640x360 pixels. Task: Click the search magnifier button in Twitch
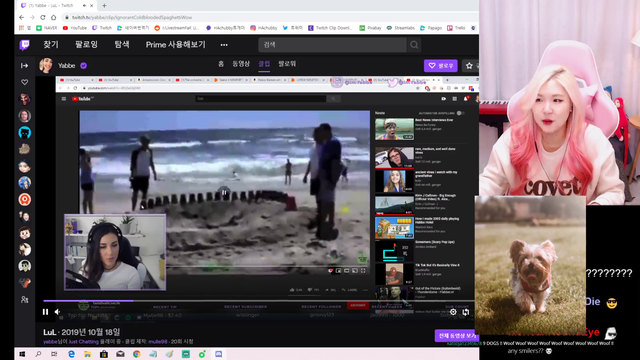coord(414,45)
